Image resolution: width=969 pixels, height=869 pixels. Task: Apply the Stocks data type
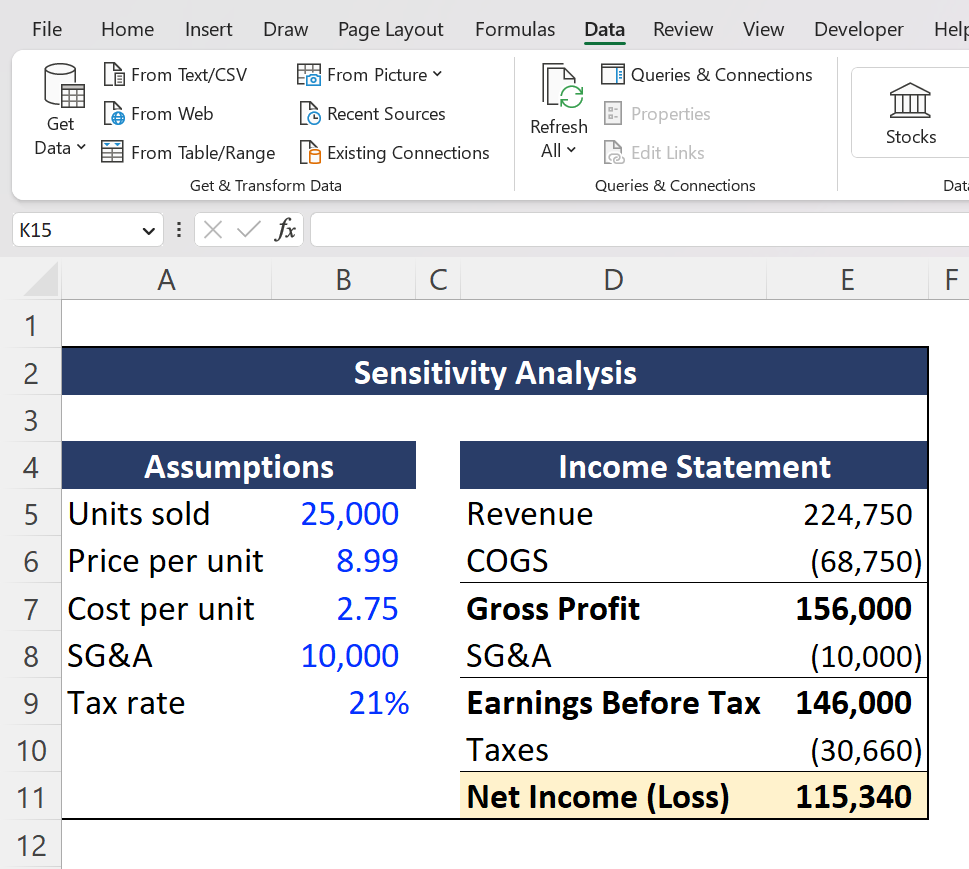pos(910,112)
